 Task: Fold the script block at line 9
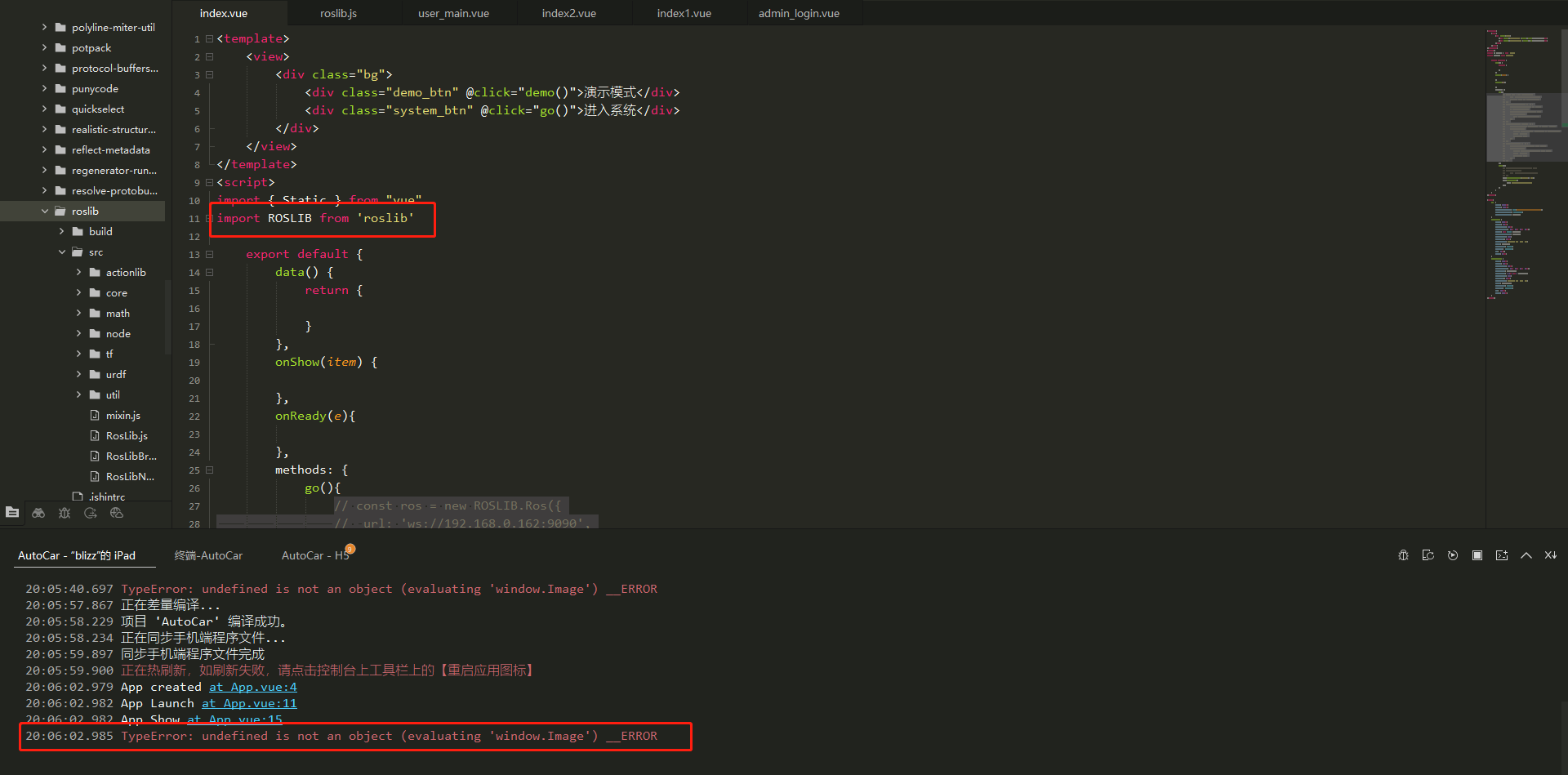click(x=210, y=182)
